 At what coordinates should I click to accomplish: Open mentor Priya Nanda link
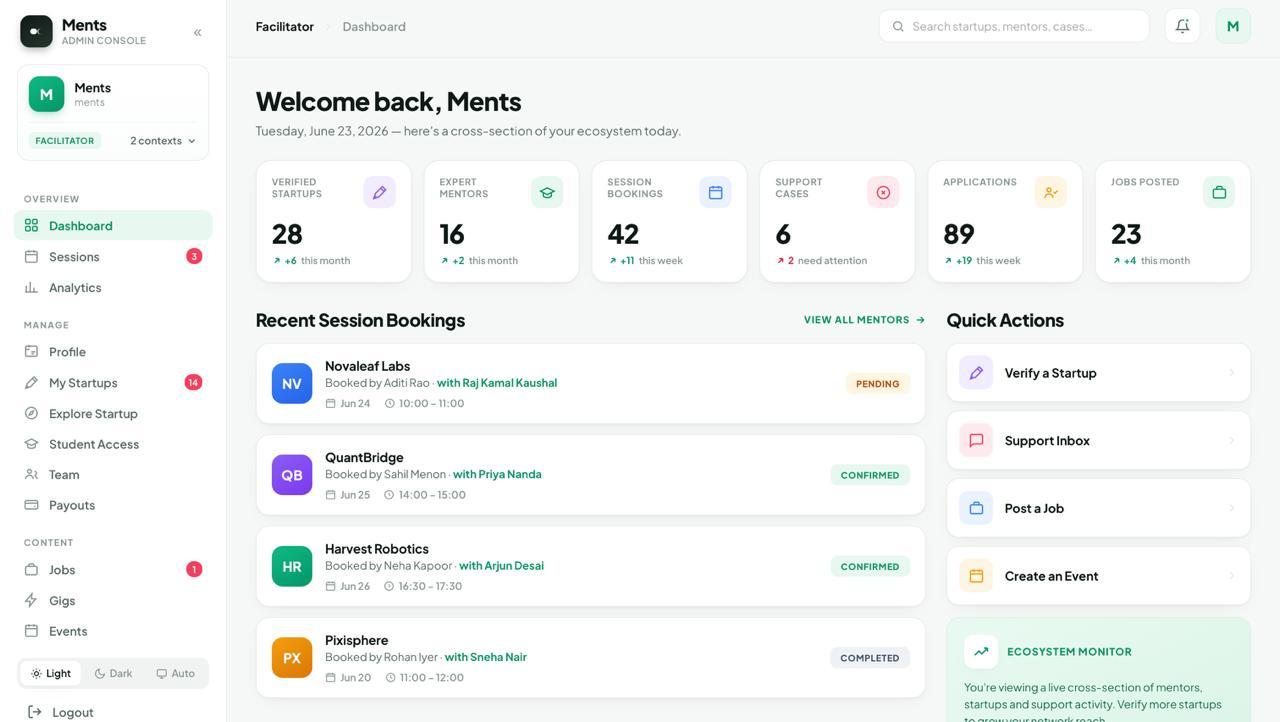(x=497, y=474)
